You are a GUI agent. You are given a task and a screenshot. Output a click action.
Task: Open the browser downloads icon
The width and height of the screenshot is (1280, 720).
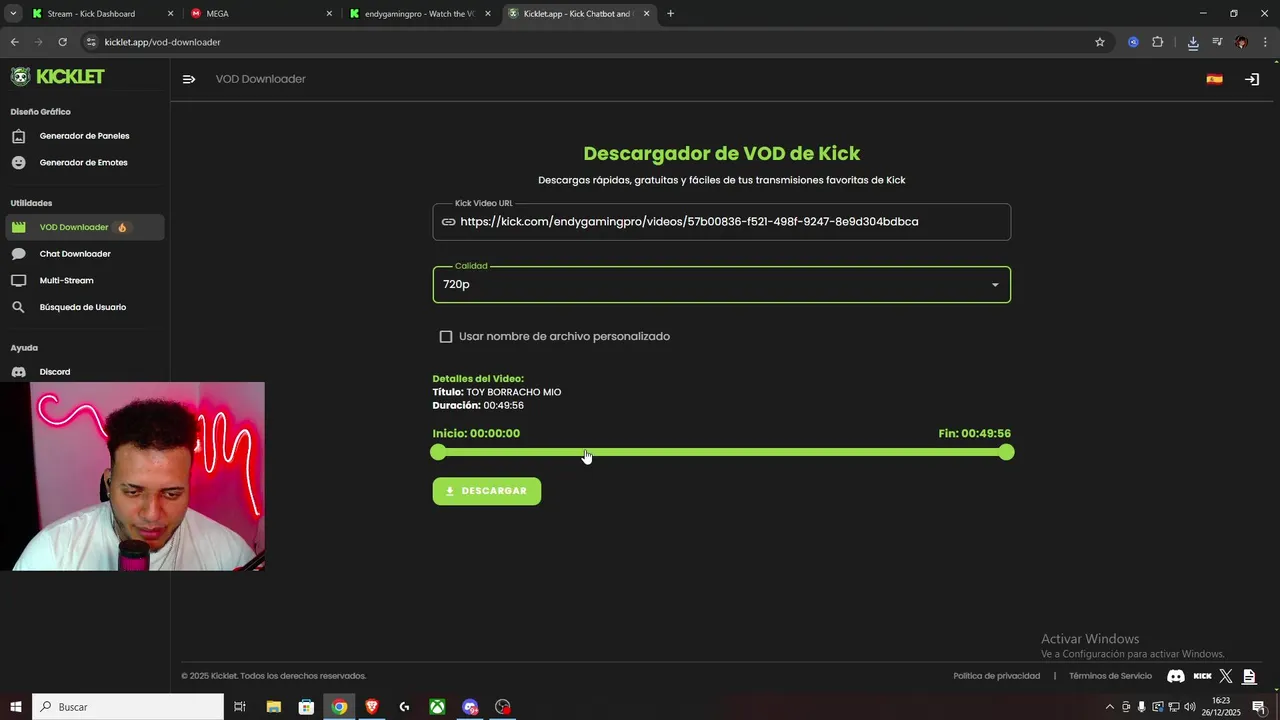point(1193,42)
